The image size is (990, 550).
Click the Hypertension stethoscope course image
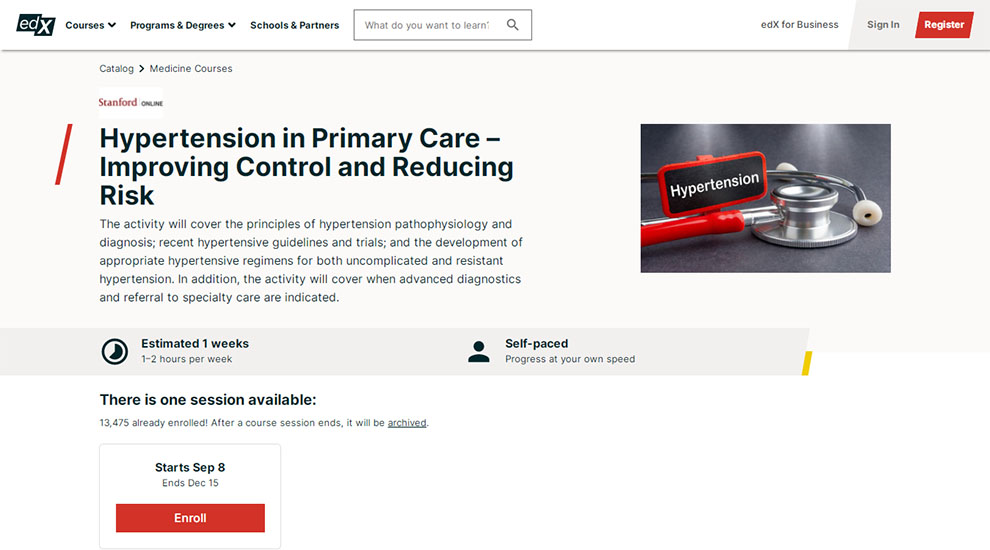(x=765, y=198)
